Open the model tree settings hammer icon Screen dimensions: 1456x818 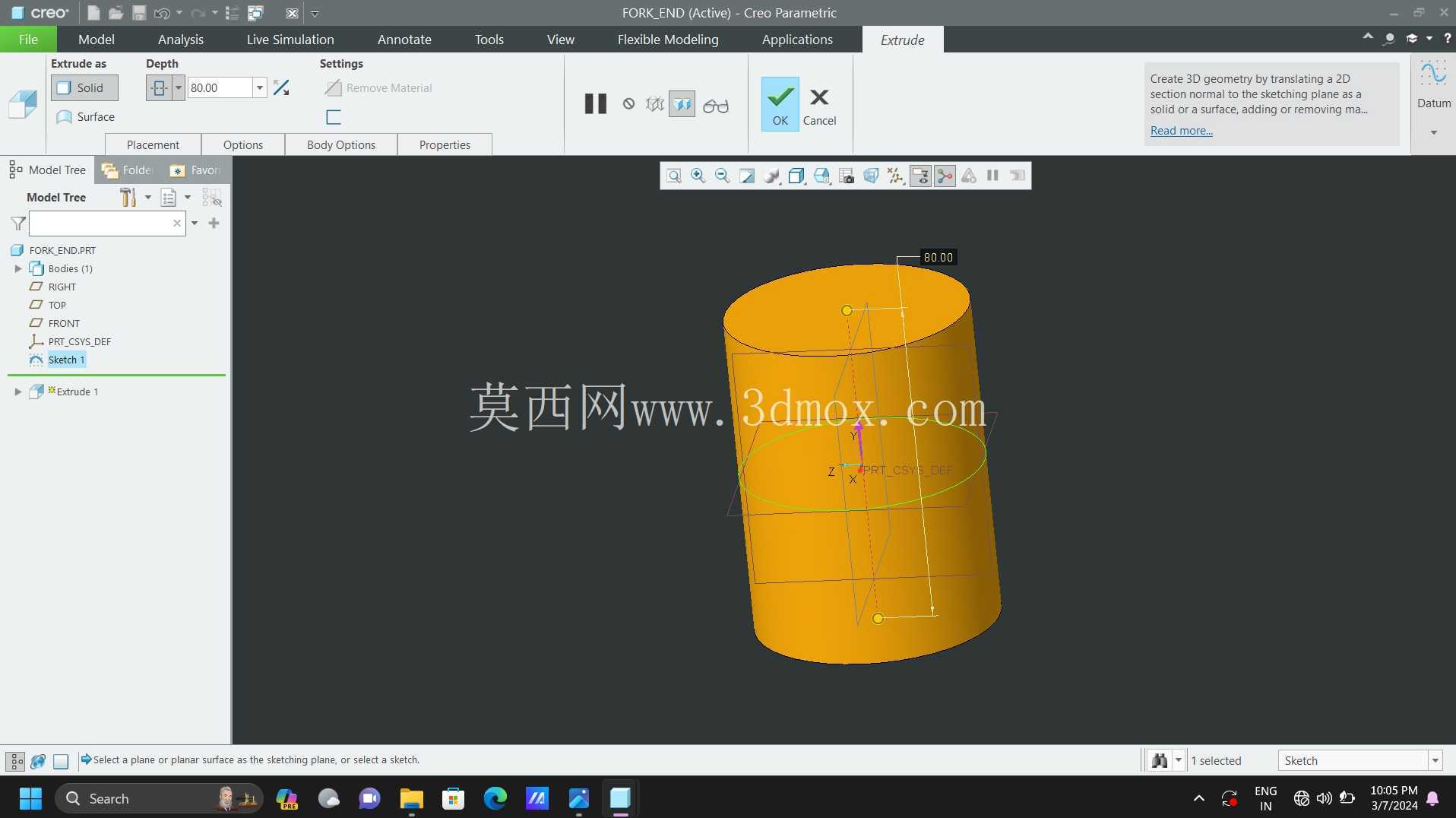[x=128, y=198]
